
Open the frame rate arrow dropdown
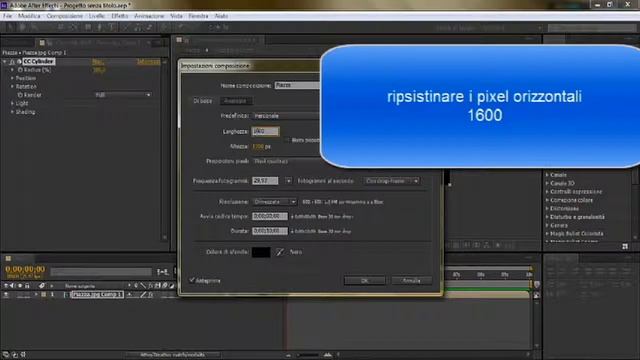pos(288,181)
